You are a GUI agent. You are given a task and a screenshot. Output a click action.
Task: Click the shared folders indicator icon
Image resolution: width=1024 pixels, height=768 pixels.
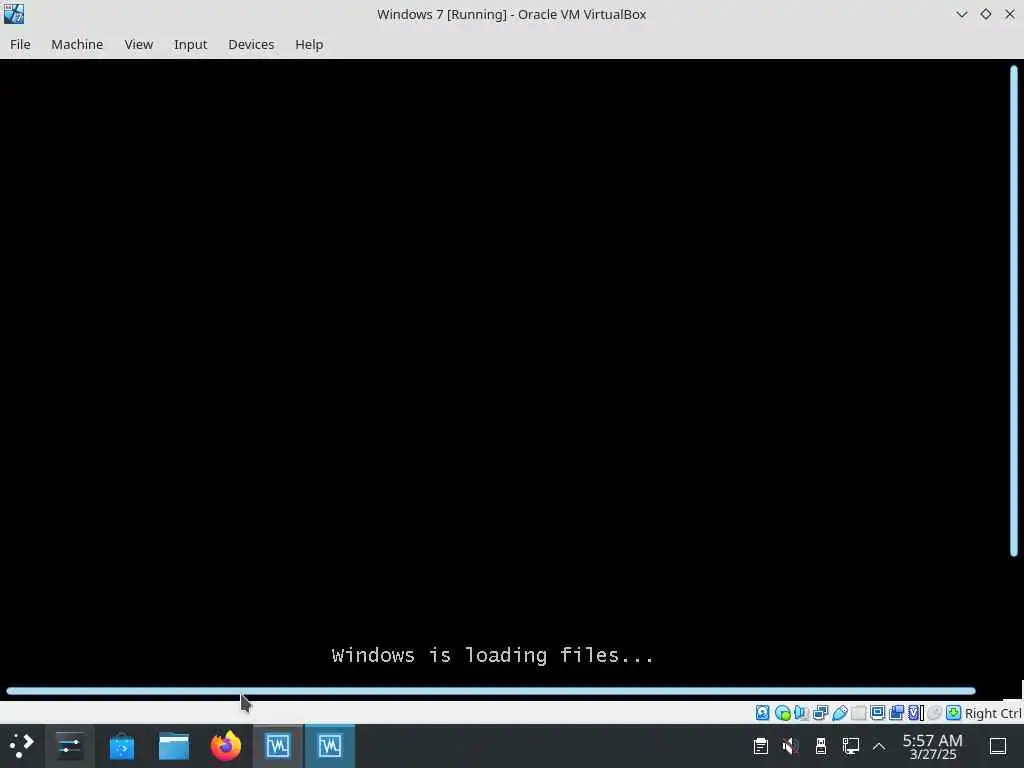[x=859, y=712]
